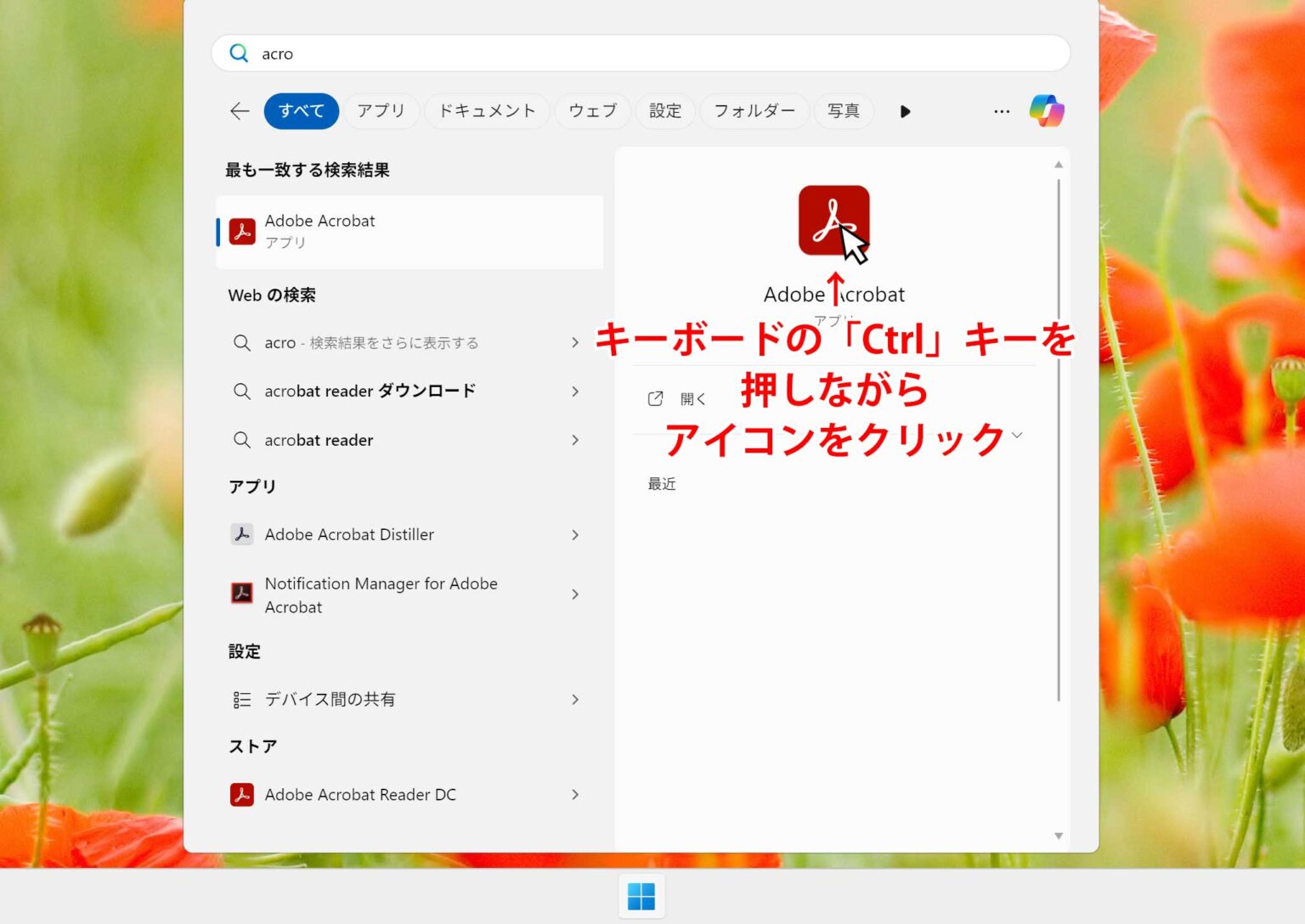The height and width of the screenshot is (924, 1305).
Task: Expand the Adobe Acrobat Distiller chevron
Action: coord(575,535)
